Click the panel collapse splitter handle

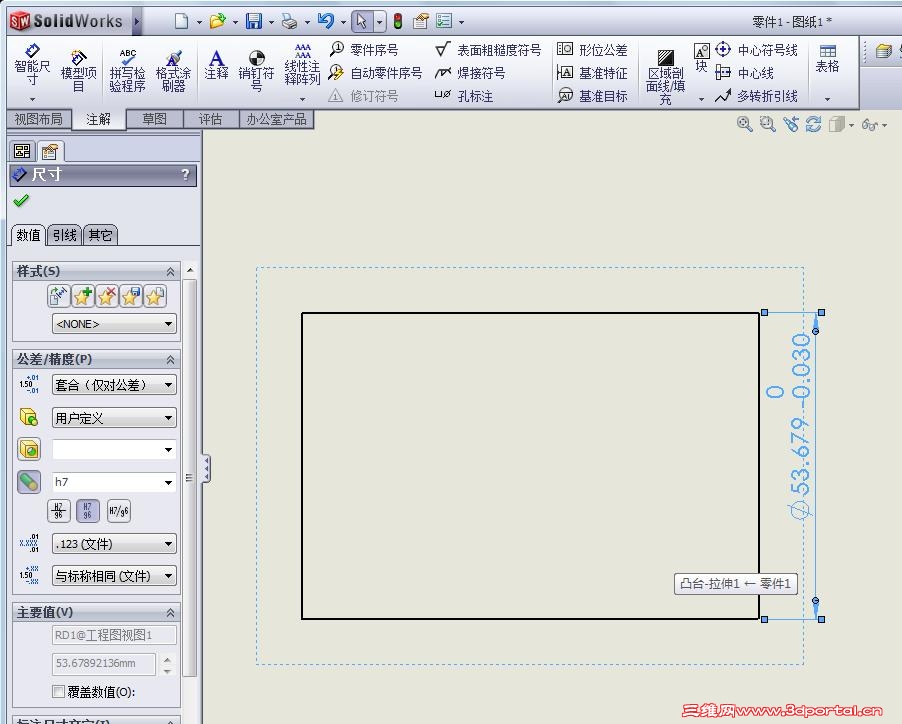[205, 469]
